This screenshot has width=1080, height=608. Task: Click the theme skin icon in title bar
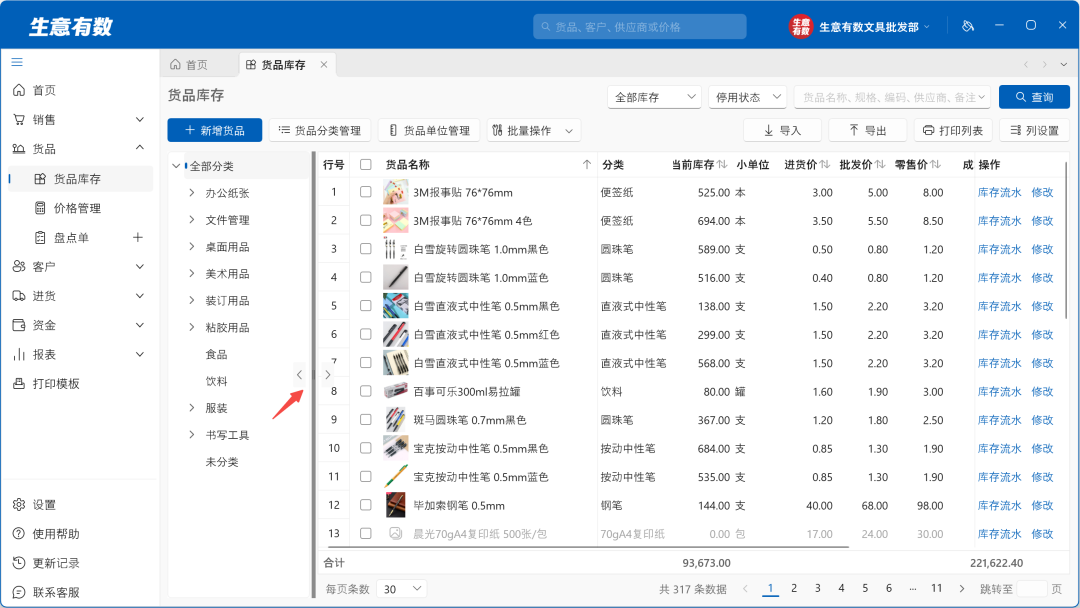click(x=968, y=26)
